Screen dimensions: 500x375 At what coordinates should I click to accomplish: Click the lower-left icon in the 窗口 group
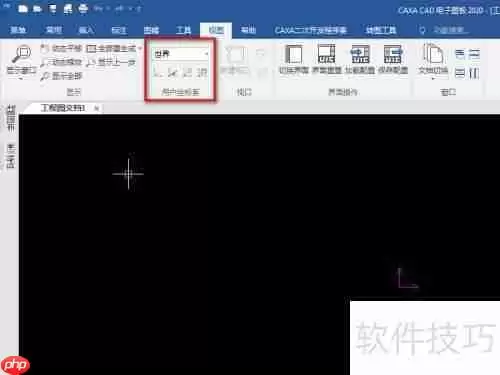pyautogui.click(x=460, y=73)
